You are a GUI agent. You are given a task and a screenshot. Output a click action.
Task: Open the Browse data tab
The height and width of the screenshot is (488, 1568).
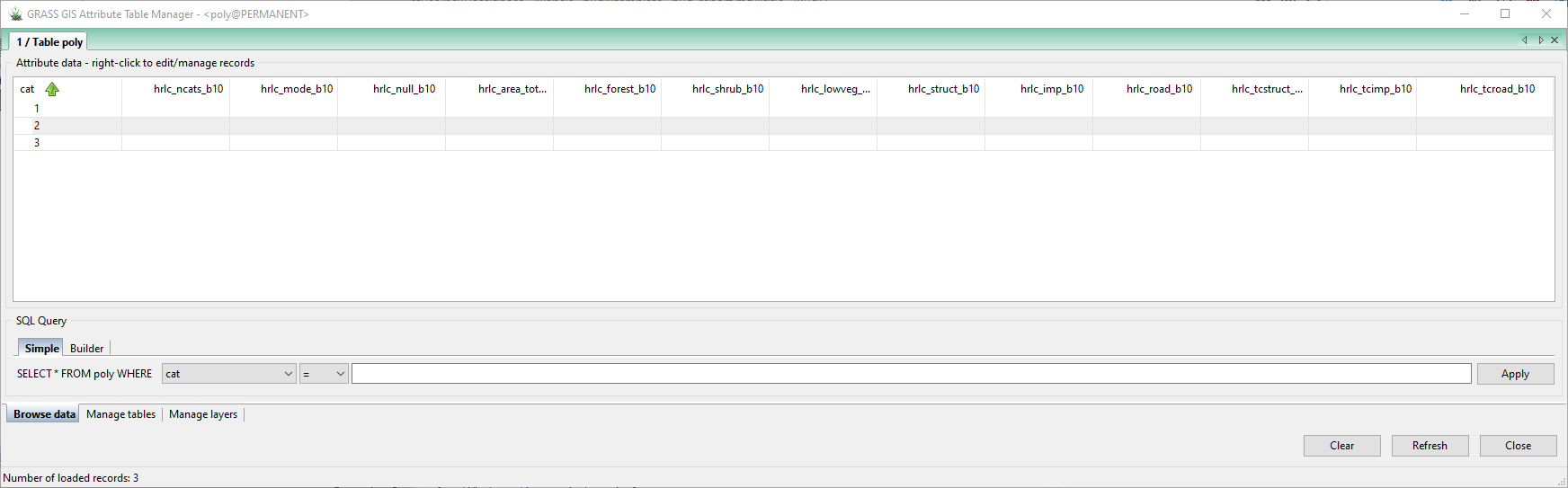(44, 414)
